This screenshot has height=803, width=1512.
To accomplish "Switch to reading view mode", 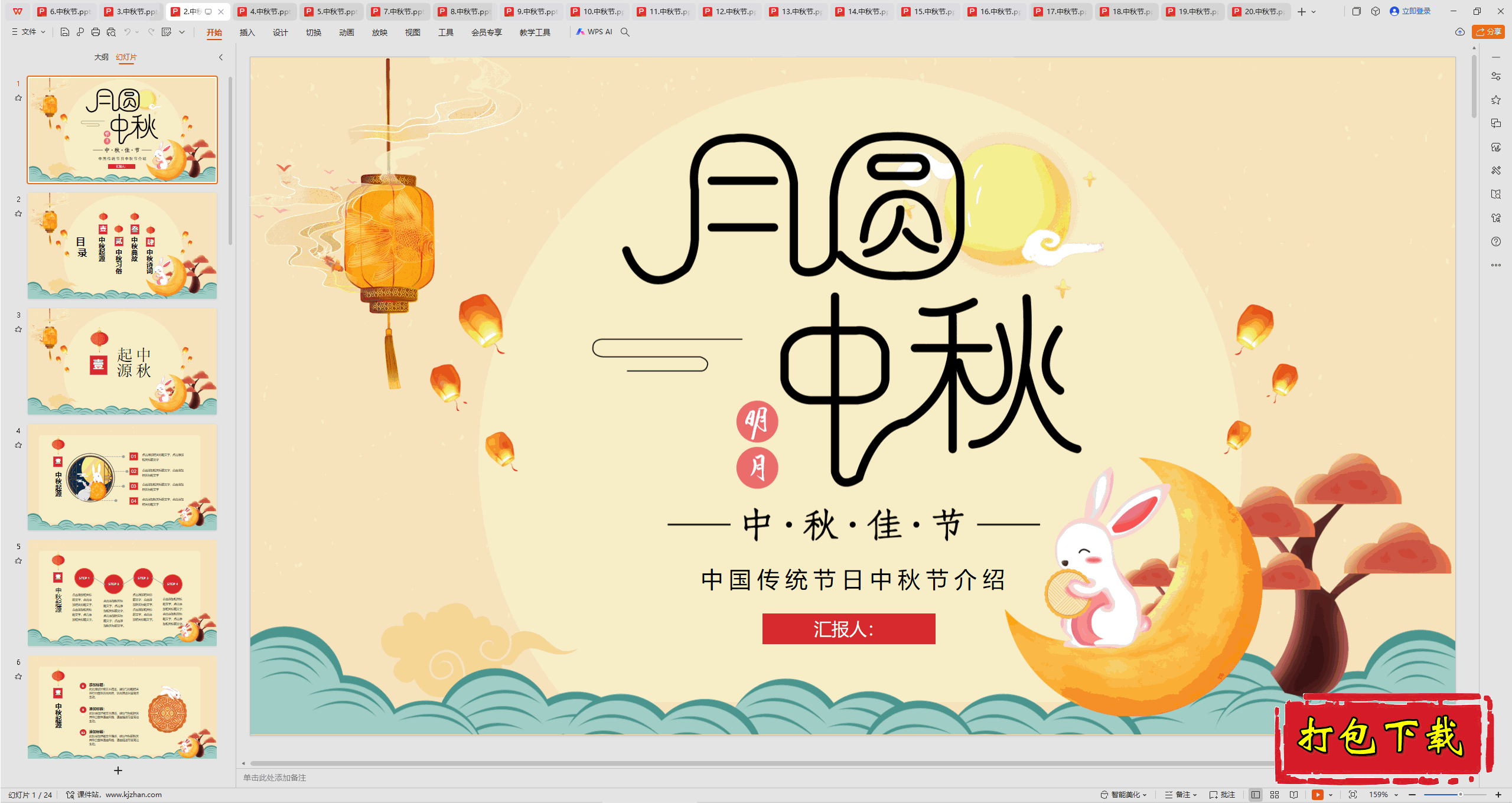I will click(x=1294, y=795).
